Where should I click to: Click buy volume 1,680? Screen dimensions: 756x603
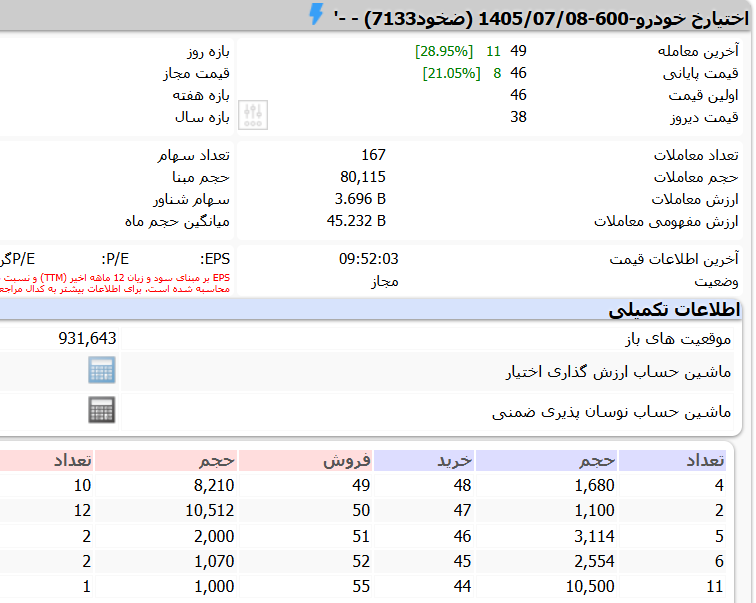coord(594,485)
